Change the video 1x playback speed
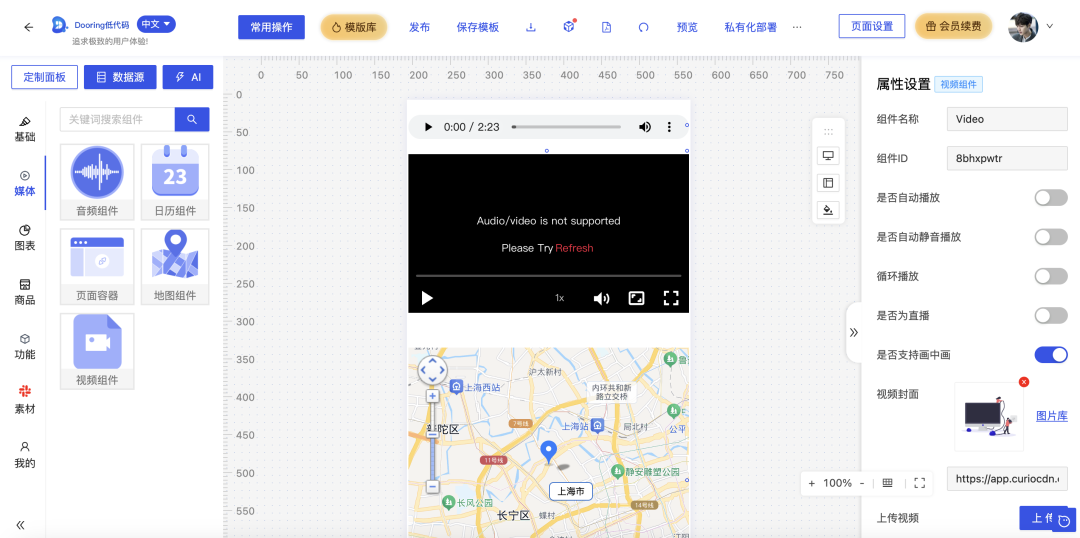 pyautogui.click(x=559, y=298)
